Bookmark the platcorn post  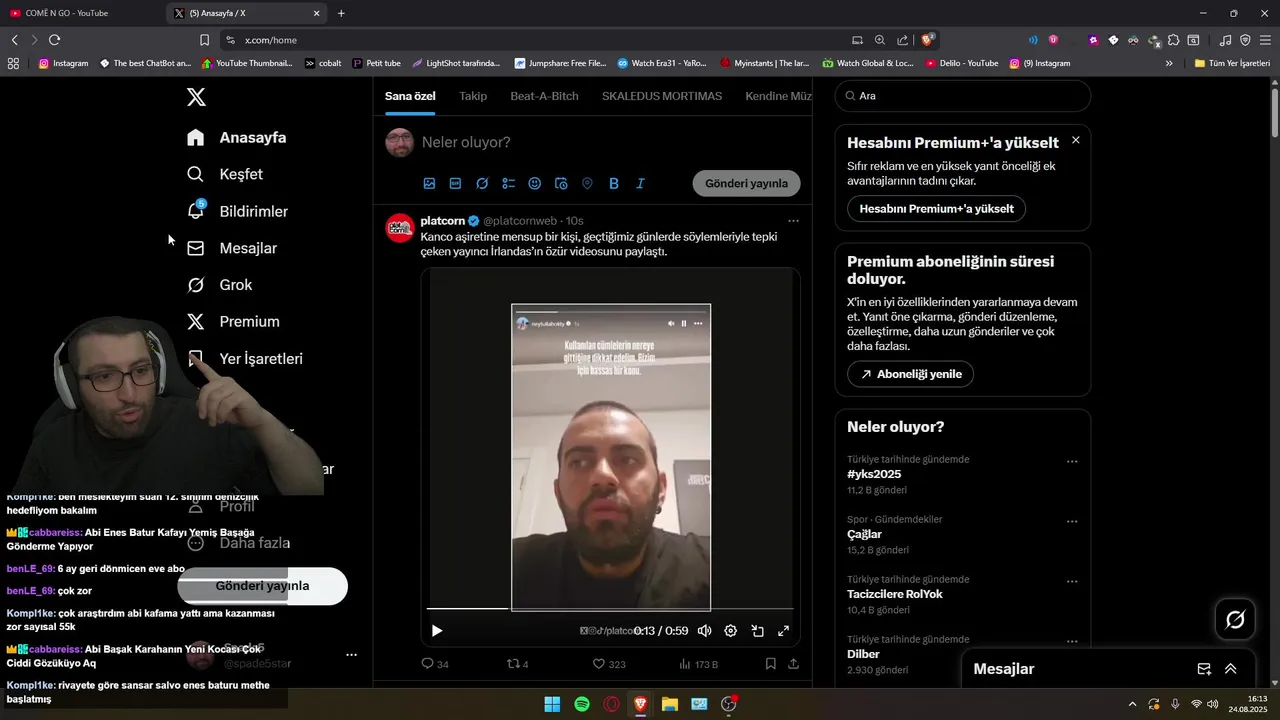770,664
